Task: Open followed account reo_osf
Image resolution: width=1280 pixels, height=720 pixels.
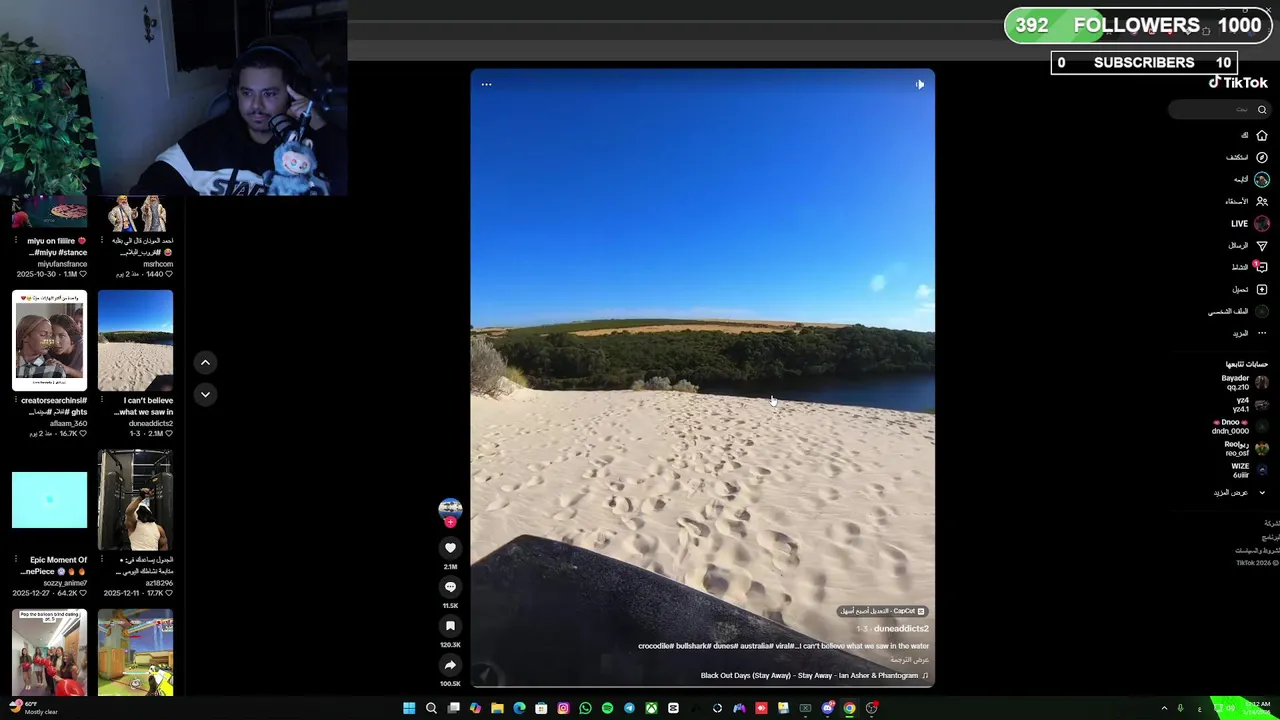Action: (x=1246, y=449)
